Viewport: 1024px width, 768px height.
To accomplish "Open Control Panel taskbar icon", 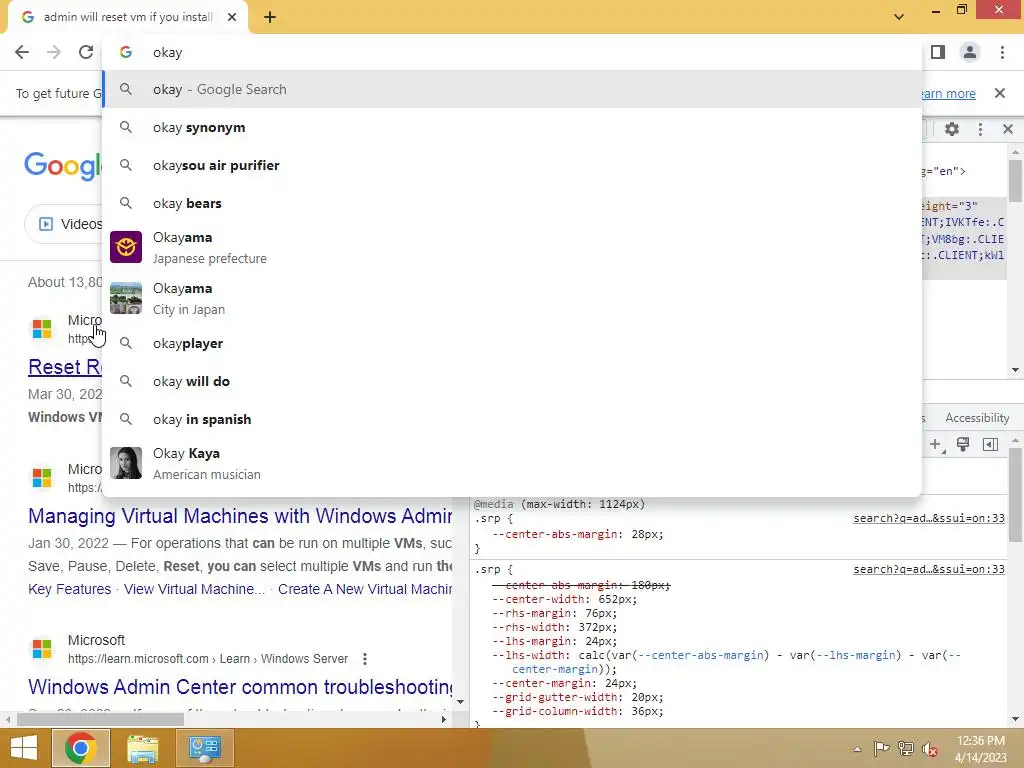I will (x=205, y=748).
